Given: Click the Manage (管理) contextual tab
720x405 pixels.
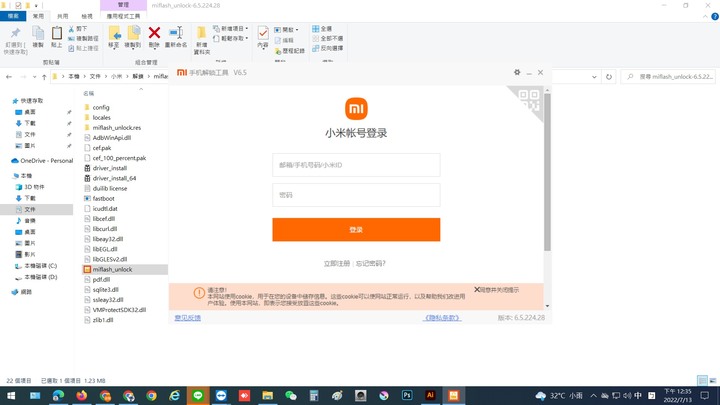Looking at the screenshot, I should (124, 5).
